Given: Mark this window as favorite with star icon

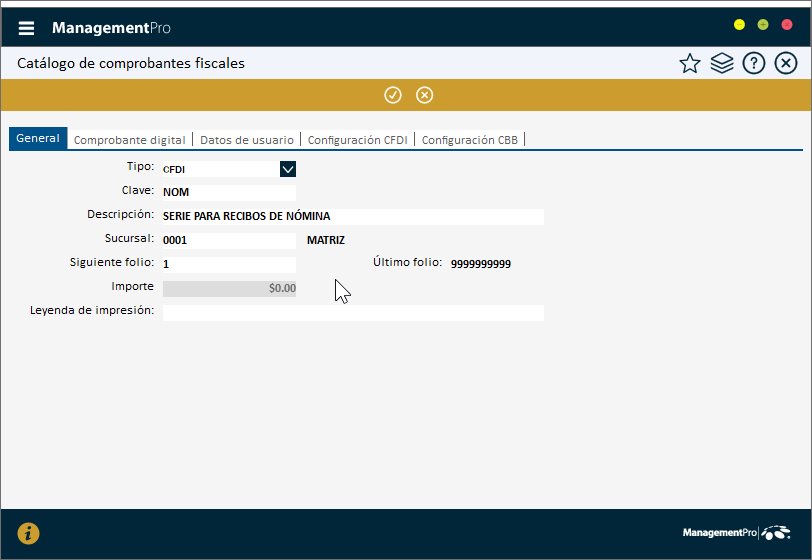Looking at the screenshot, I should pyautogui.click(x=690, y=63).
